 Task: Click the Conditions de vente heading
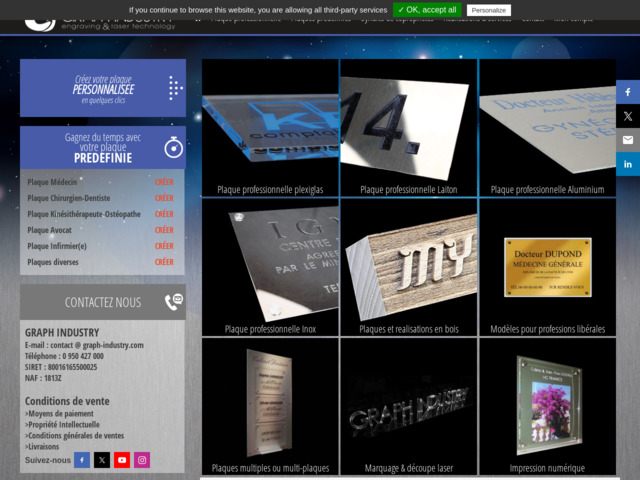[67, 401]
